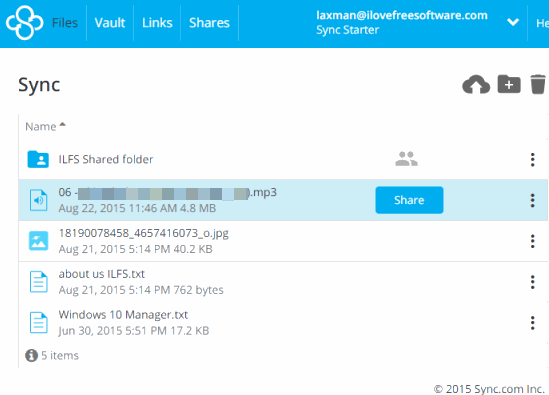Click the mp3 audio file icon
Screen dimensions: 549x395
pyautogui.click(x=39, y=200)
